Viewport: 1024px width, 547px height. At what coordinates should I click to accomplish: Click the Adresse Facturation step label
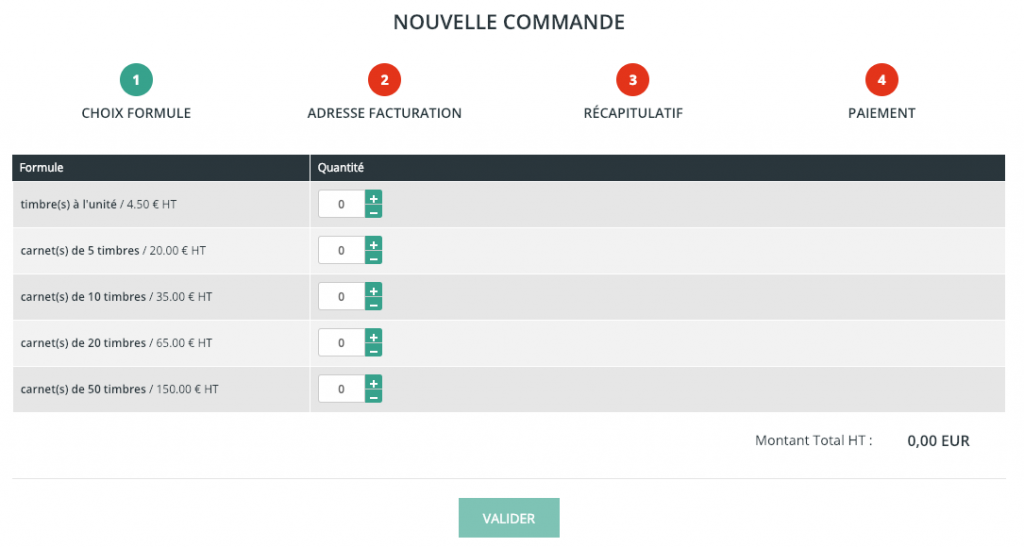pos(384,113)
